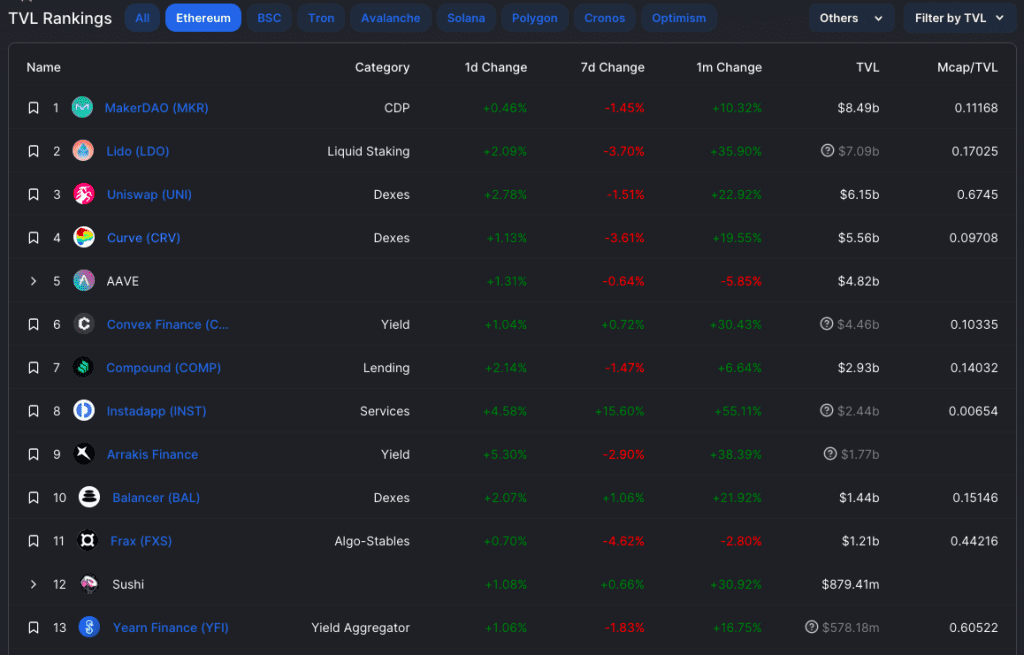Open the Others chains dropdown
Image resolution: width=1024 pixels, height=655 pixels.
[x=851, y=18]
